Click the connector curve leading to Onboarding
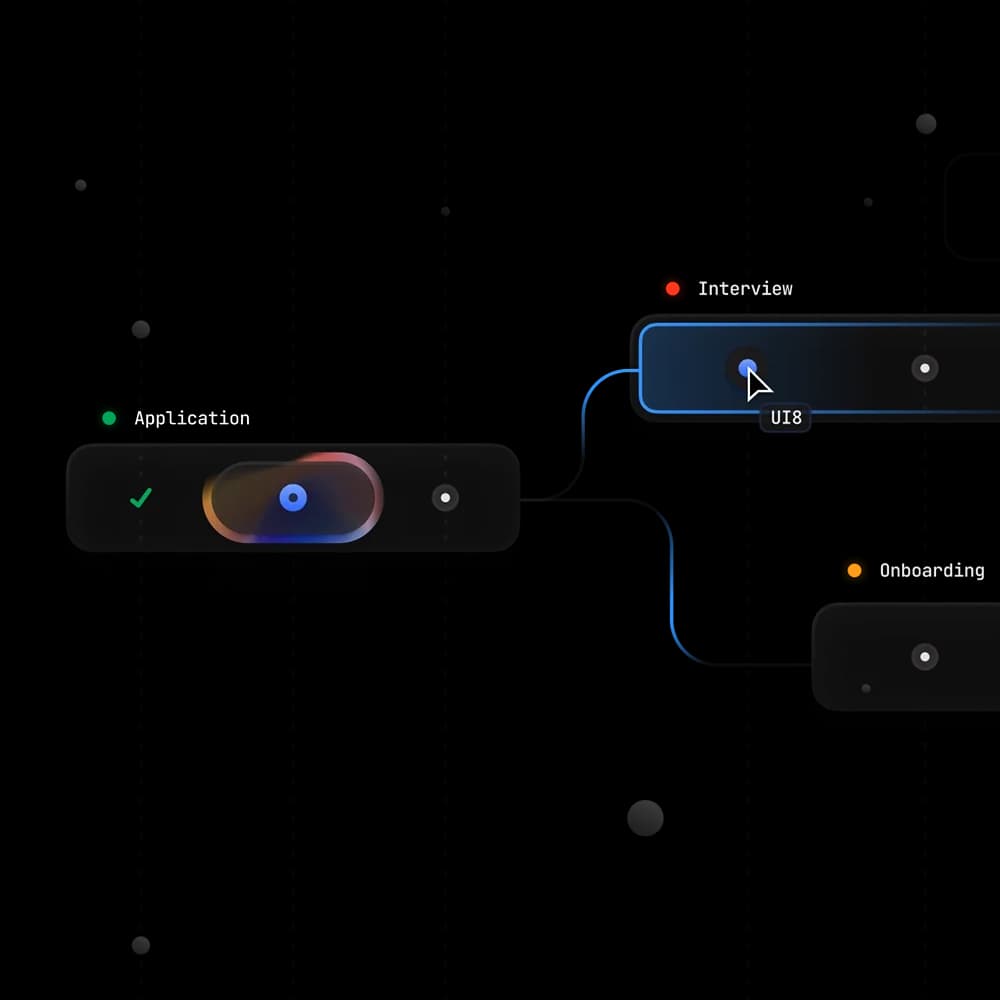This screenshot has width=1000, height=1000. pos(672,600)
